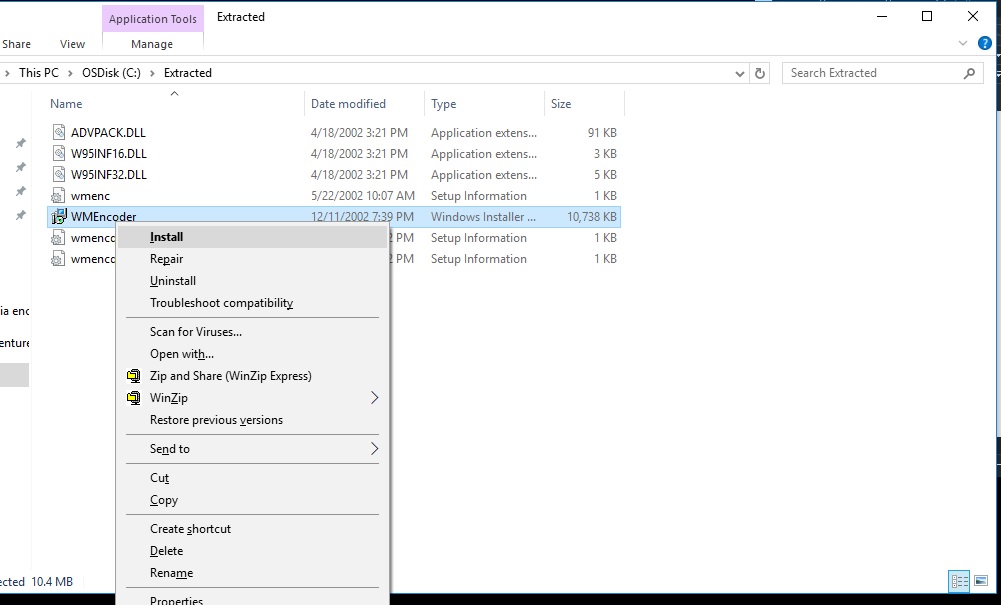1001x605 pixels.
Task: Open the address bar history dropdown
Action: pyautogui.click(x=739, y=72)
